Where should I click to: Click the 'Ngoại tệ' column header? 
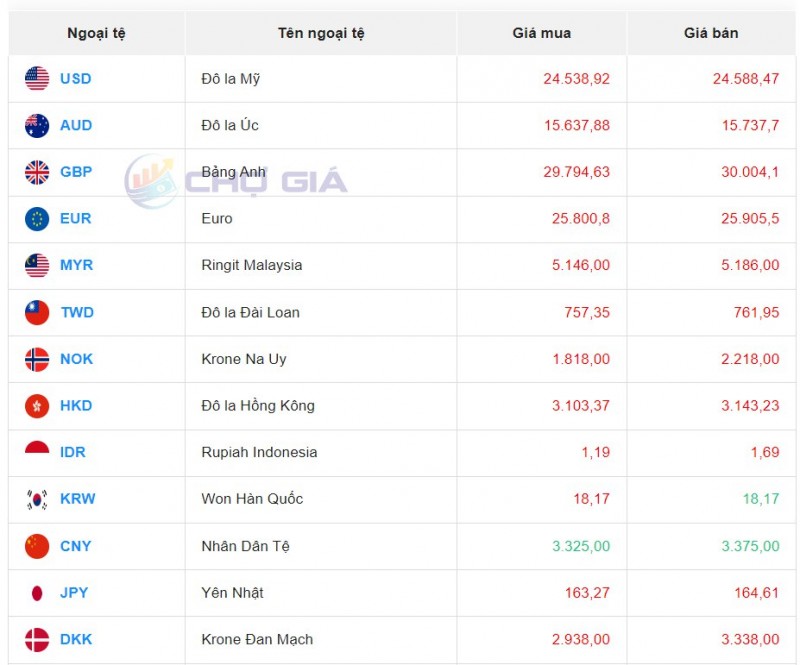coord(96,33)
